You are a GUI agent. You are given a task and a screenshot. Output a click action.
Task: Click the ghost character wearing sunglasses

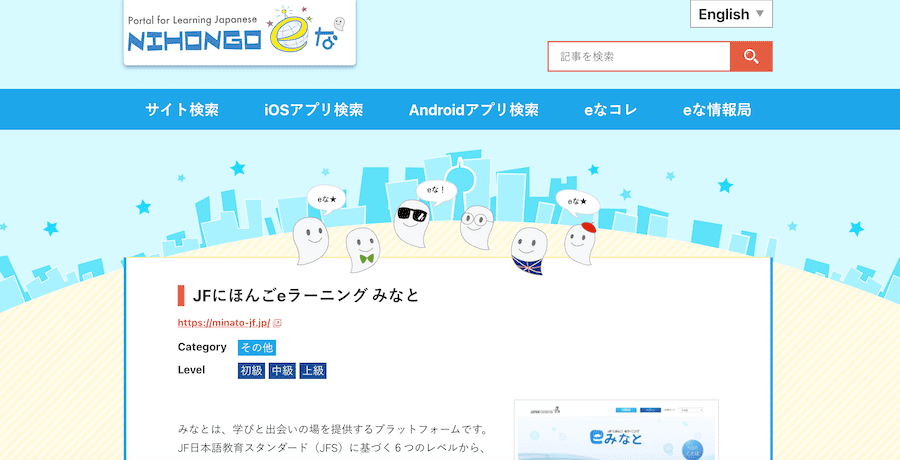click(x=411, y=223)
